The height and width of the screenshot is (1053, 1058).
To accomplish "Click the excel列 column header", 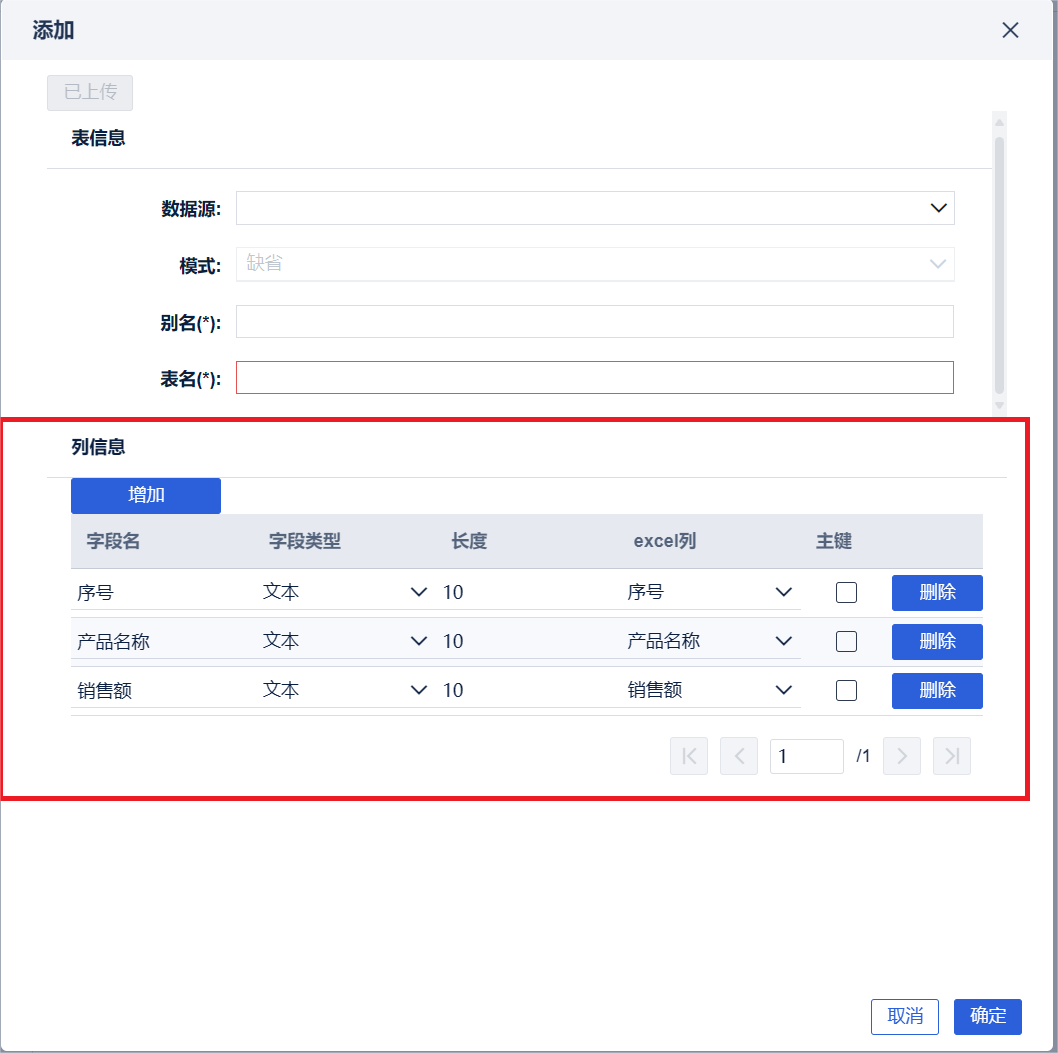I will 665,541.
